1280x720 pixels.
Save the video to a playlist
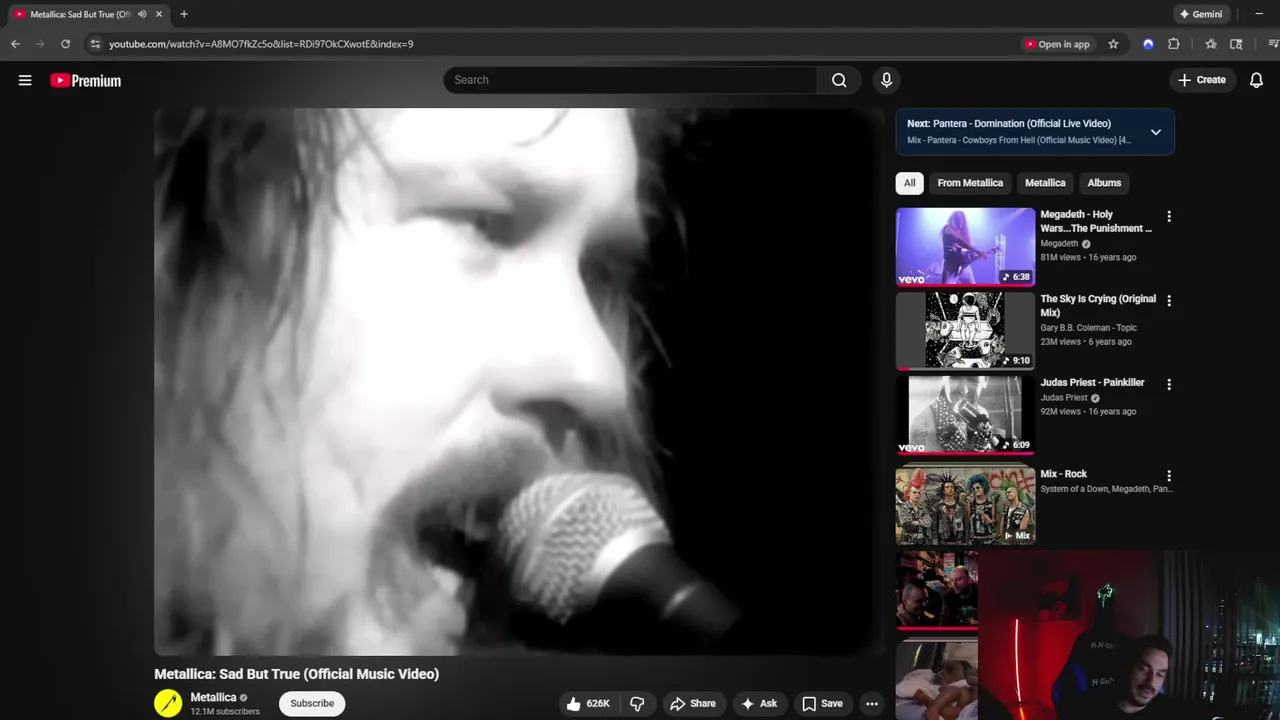point(822,704)
